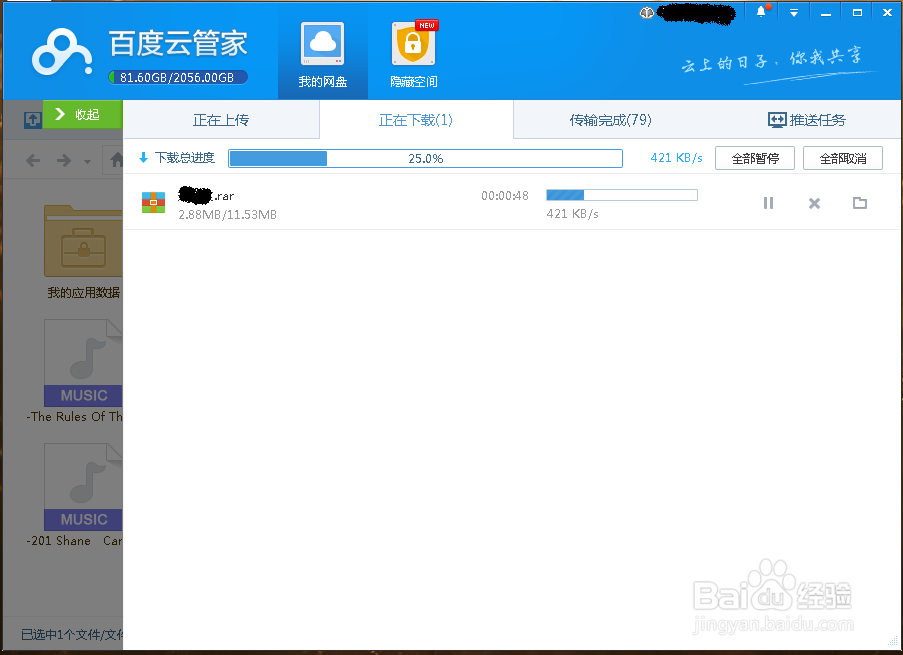Click the overall download progress bar
903x655 pixels.
click(426, 158)
